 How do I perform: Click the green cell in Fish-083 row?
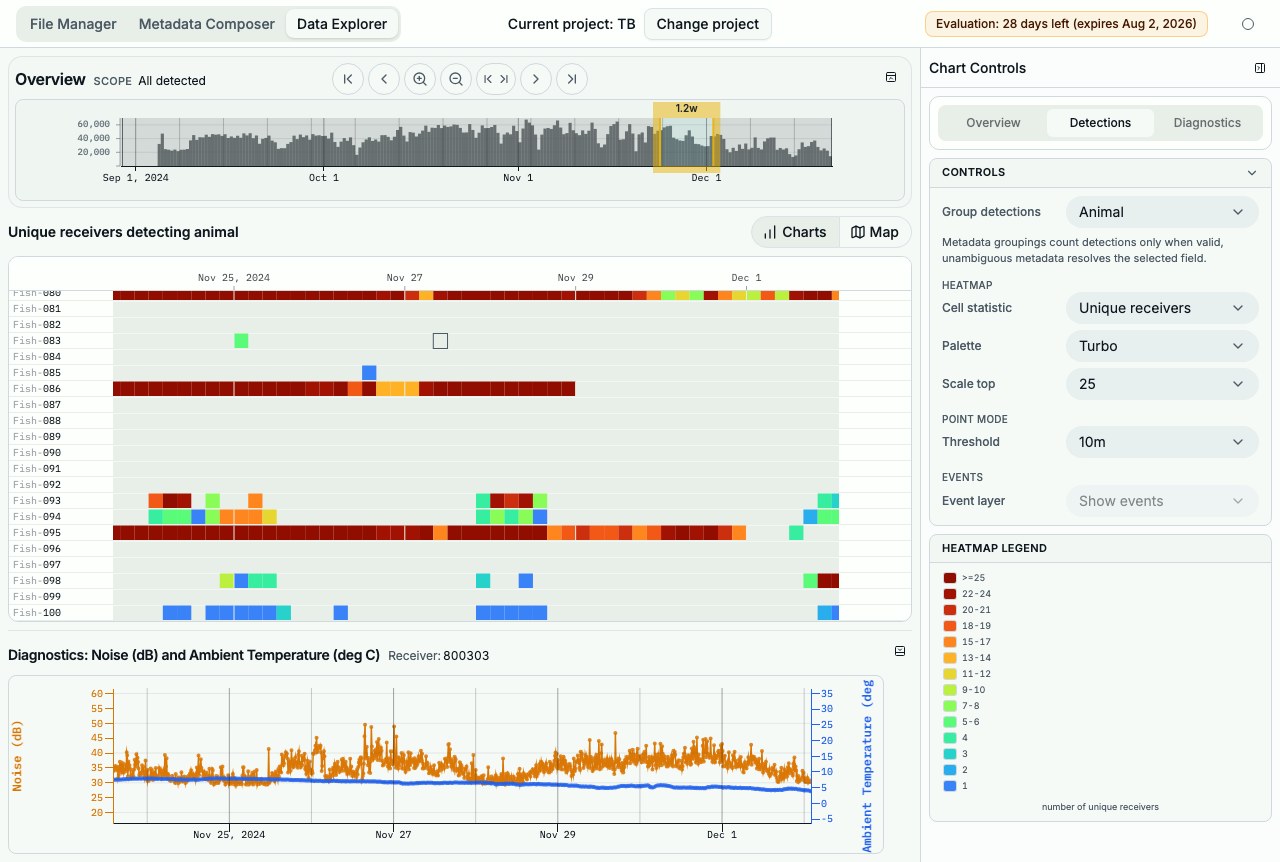(x=241, y=341)
